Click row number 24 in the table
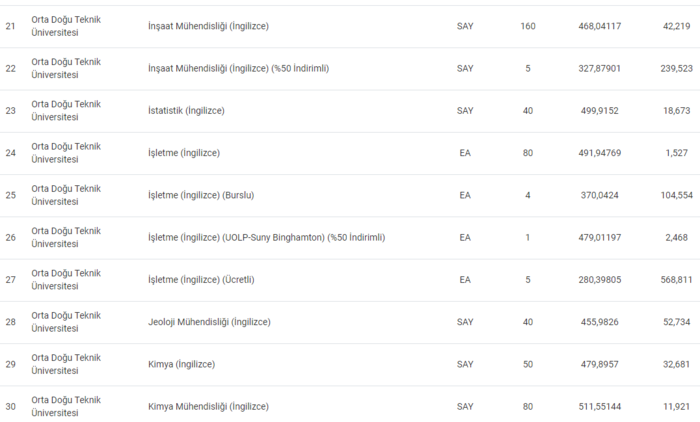This screenshot has width=700, height=422. click(11, 153)
